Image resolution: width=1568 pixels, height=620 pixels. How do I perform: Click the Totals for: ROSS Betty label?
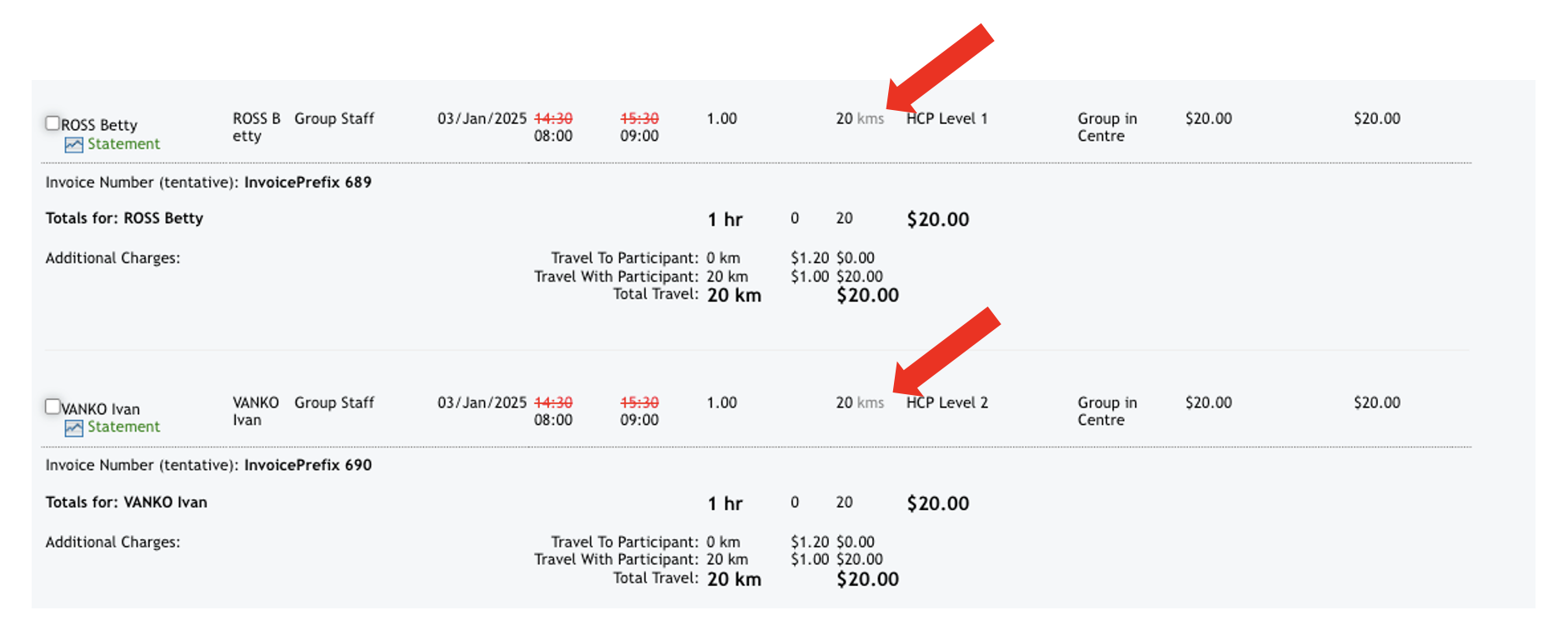tap(124, 218)
